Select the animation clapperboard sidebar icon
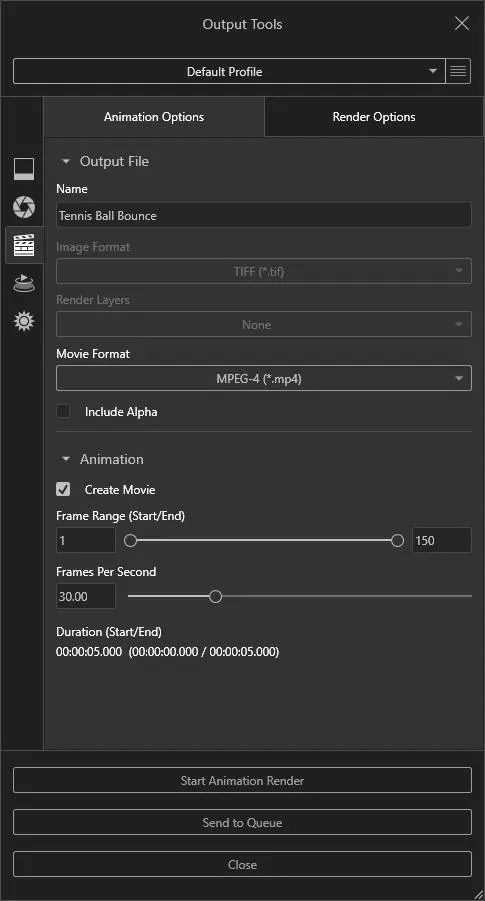The width and height of the screenshot is (485, 901). 24,245
